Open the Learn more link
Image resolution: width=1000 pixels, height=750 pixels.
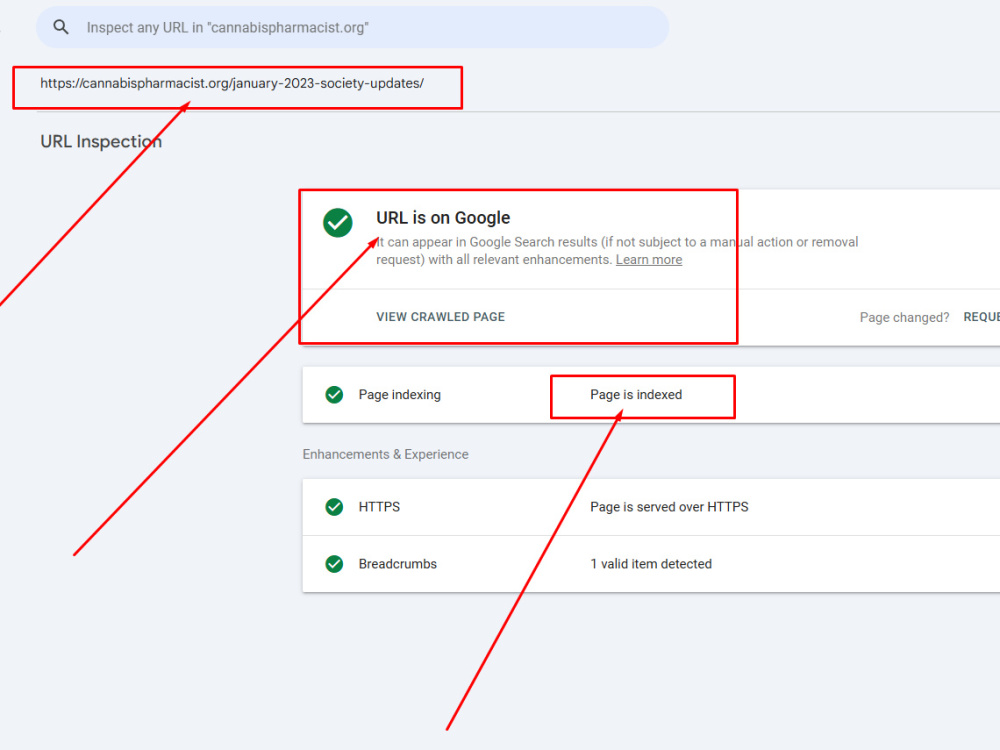pyautogui.click(x=649, y=260)
